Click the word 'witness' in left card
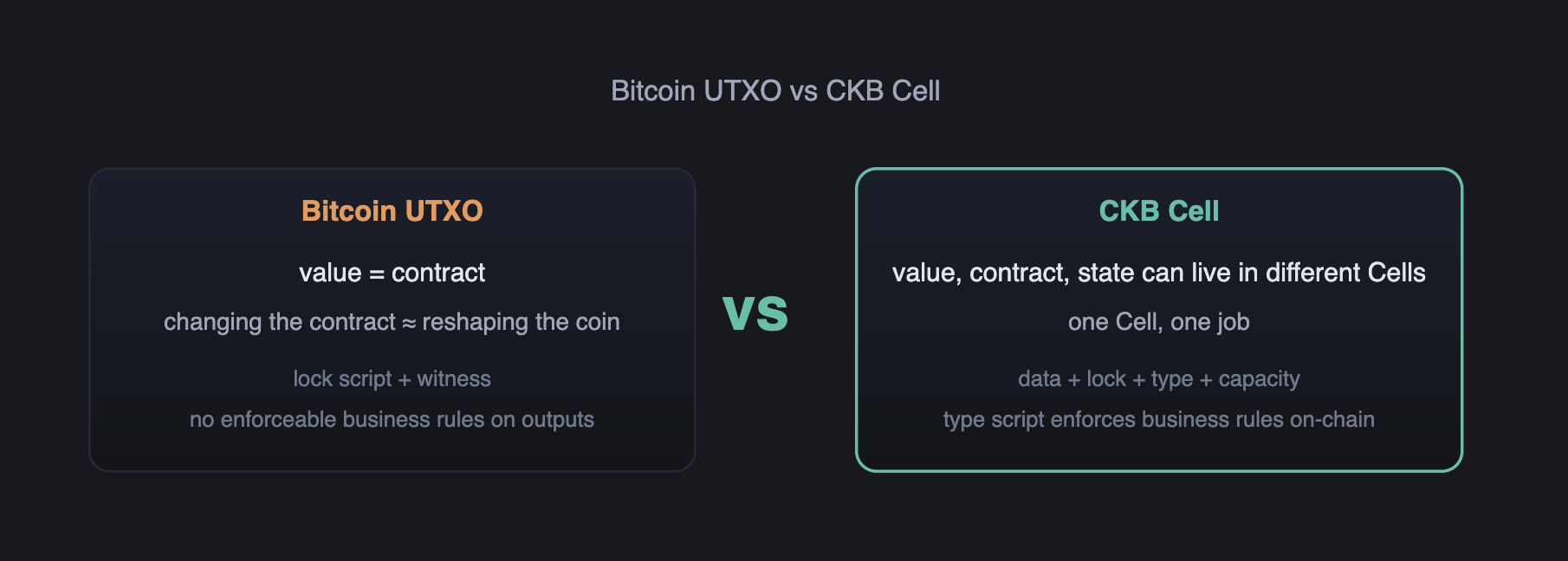The width and height of the screenshot is (1568, 561). click(x=454, y=379)
